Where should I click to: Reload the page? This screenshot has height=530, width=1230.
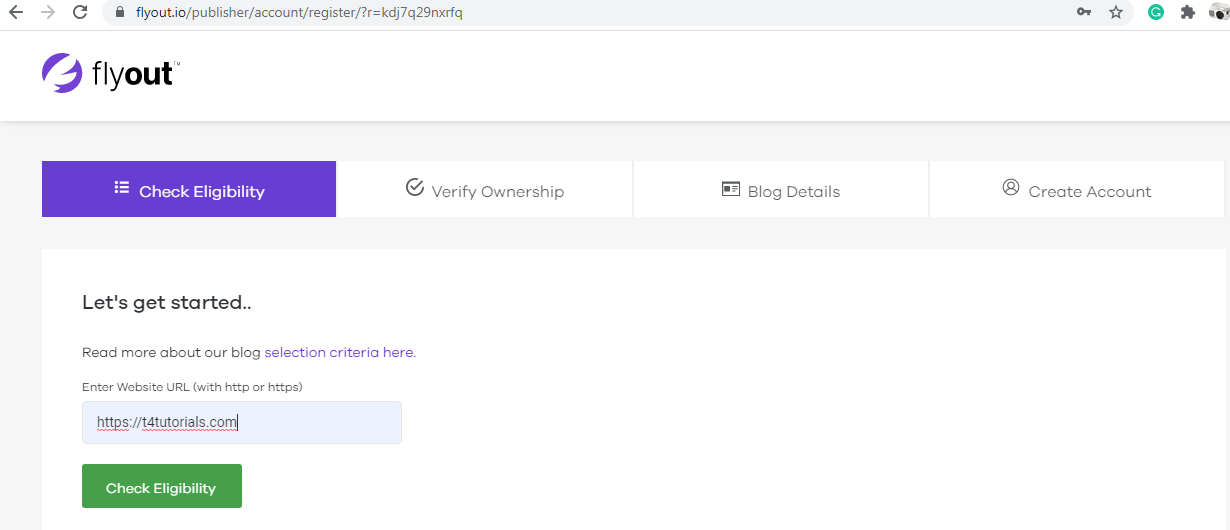80,13
